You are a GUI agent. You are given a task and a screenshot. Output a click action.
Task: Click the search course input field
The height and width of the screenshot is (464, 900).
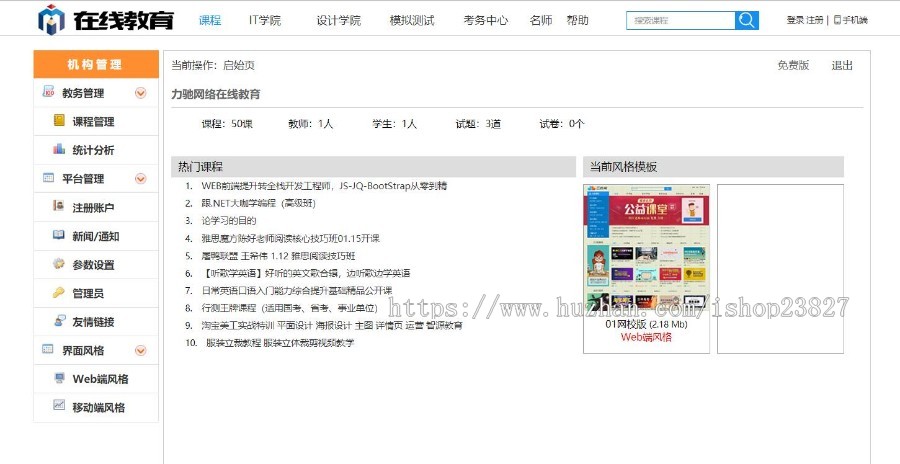click(680, 20)
